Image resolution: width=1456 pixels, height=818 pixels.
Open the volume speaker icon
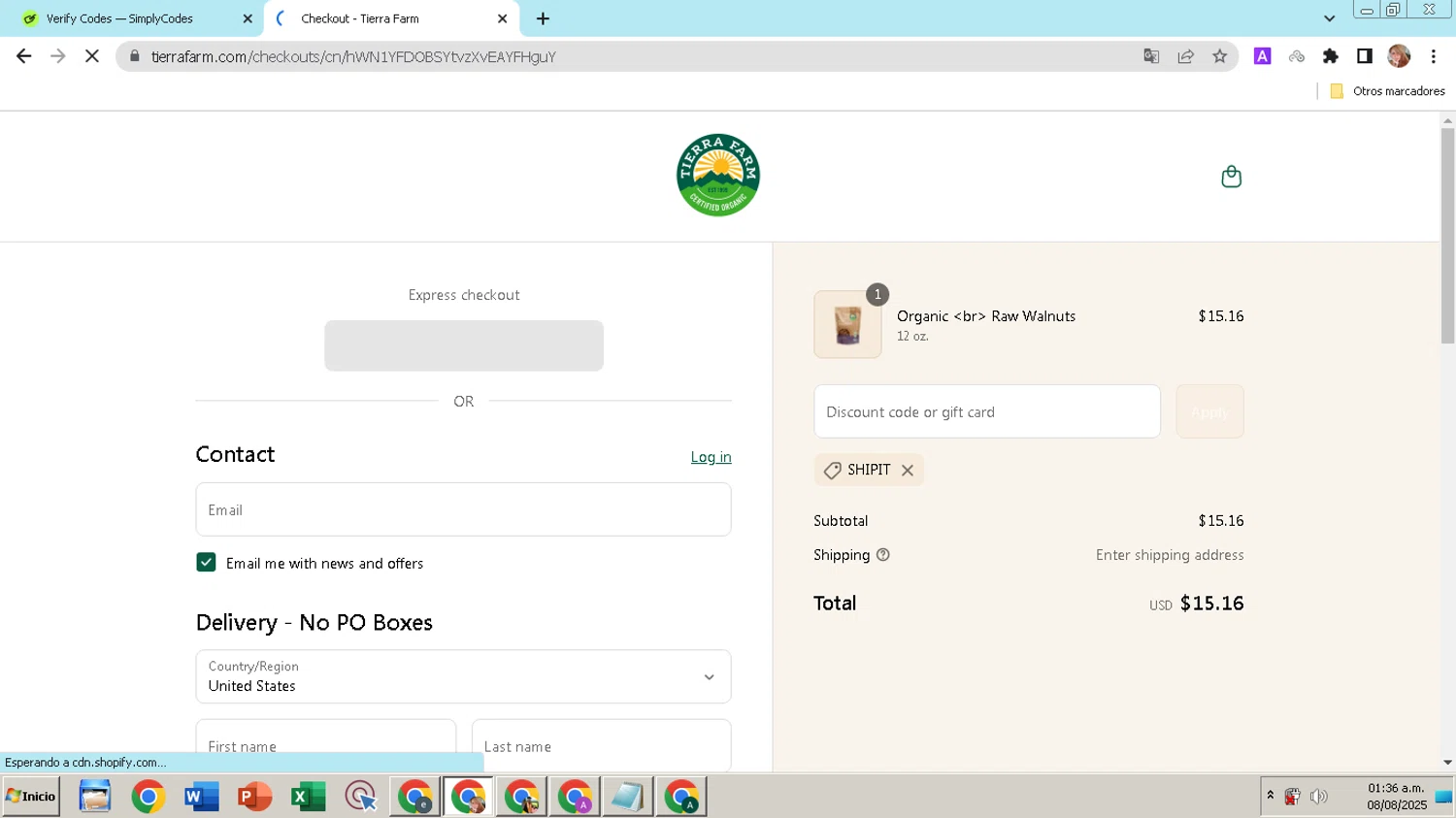tap(1318, 797)
